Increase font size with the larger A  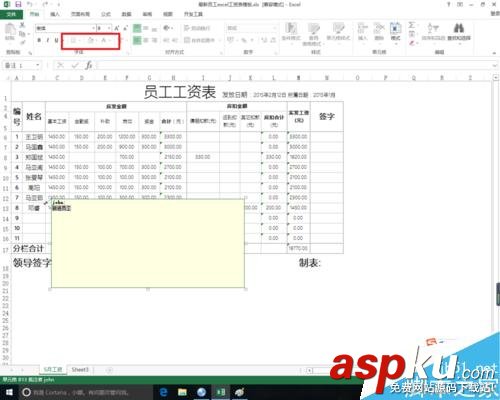tap(117, 28)
